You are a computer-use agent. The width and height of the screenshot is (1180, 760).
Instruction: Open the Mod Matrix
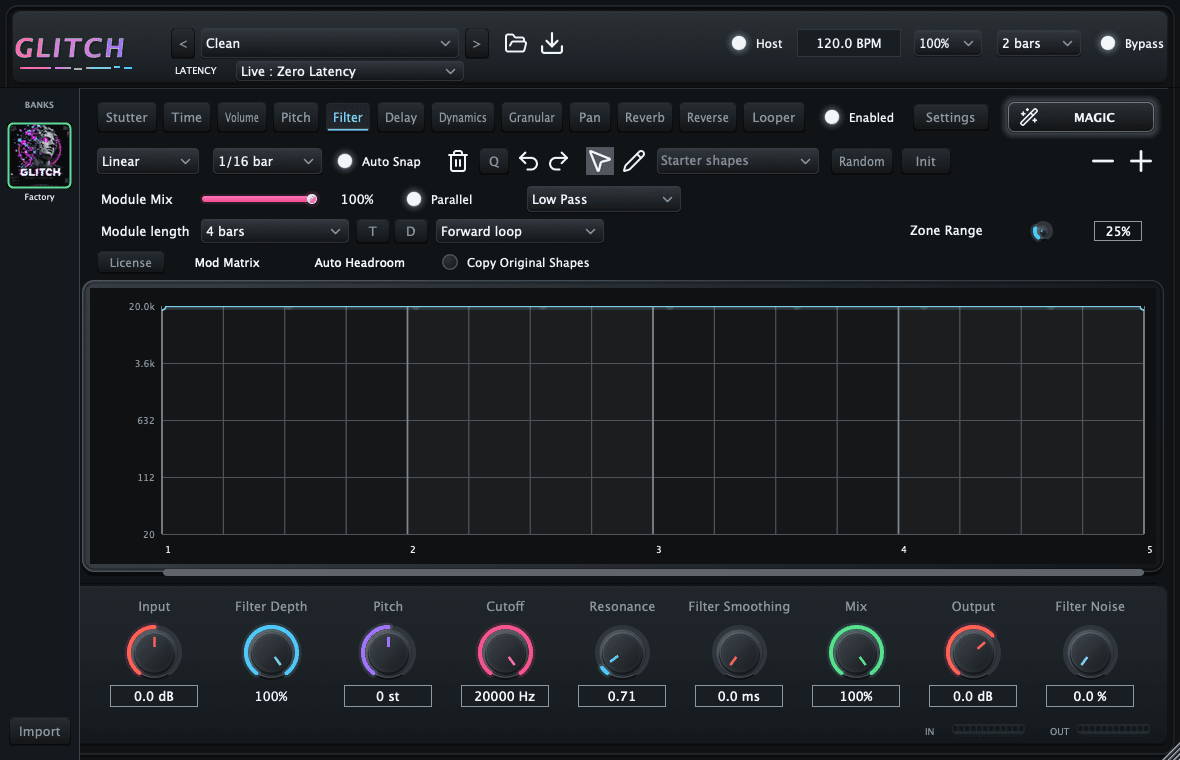pos(227,263)
